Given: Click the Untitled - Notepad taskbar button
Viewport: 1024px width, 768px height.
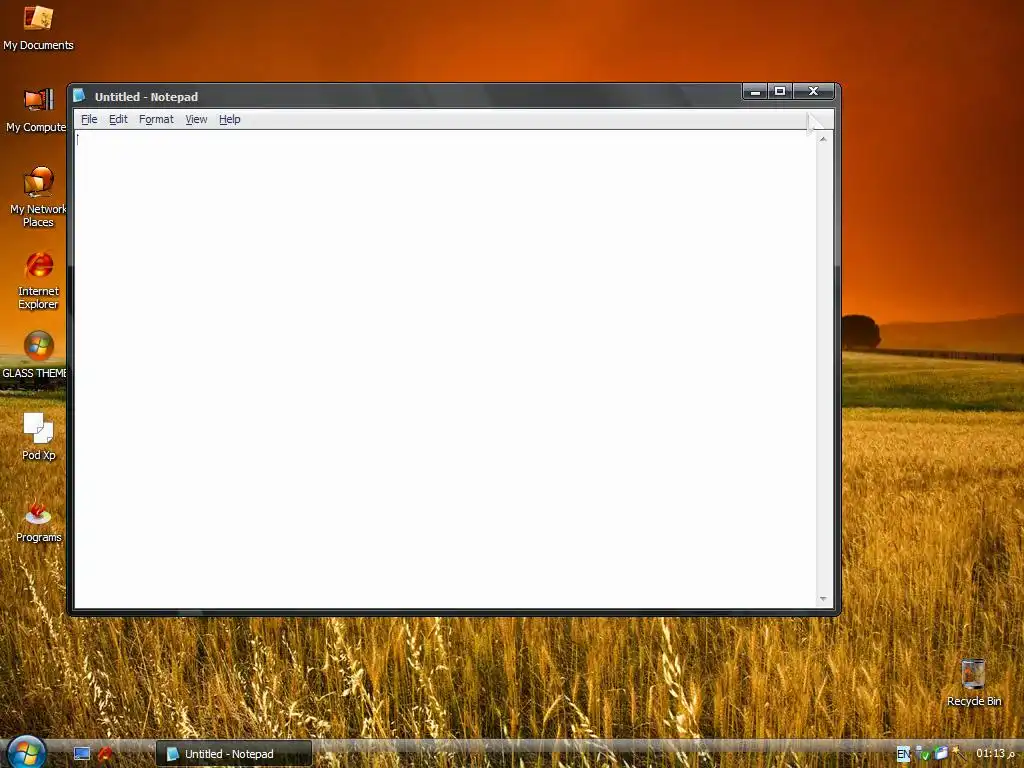Looking at the screenshot, I should (x=234, y=754).
